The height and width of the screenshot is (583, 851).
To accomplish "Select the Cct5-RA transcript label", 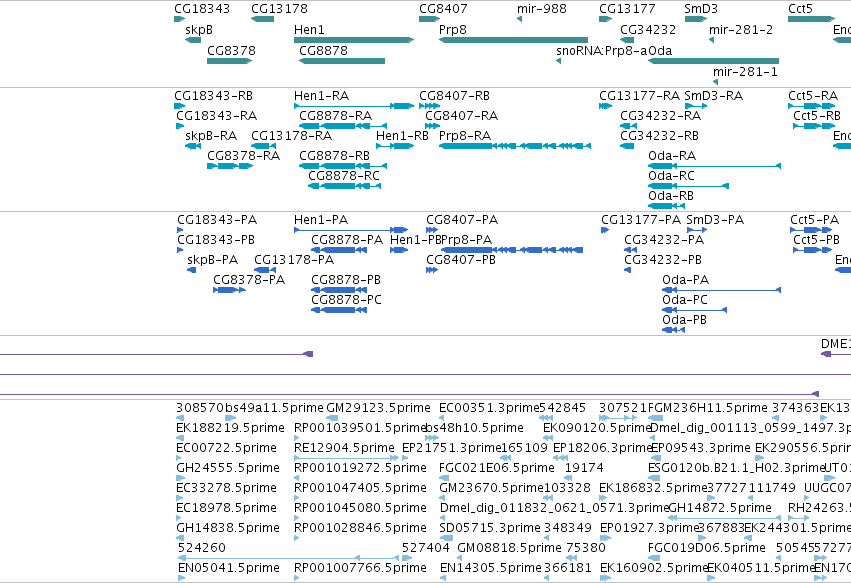I will [813, 96].
